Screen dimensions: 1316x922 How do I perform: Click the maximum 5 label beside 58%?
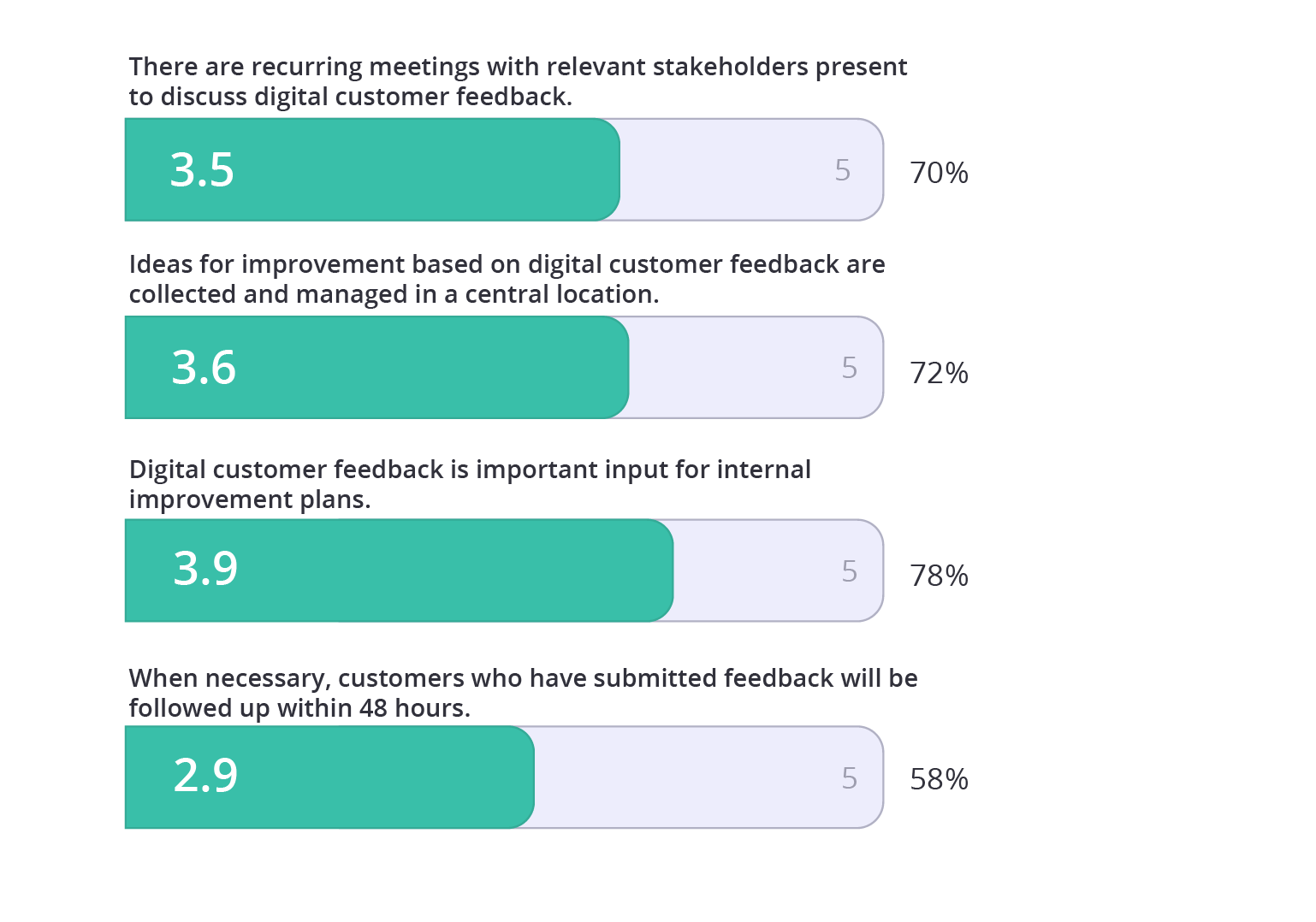(849, 777)
